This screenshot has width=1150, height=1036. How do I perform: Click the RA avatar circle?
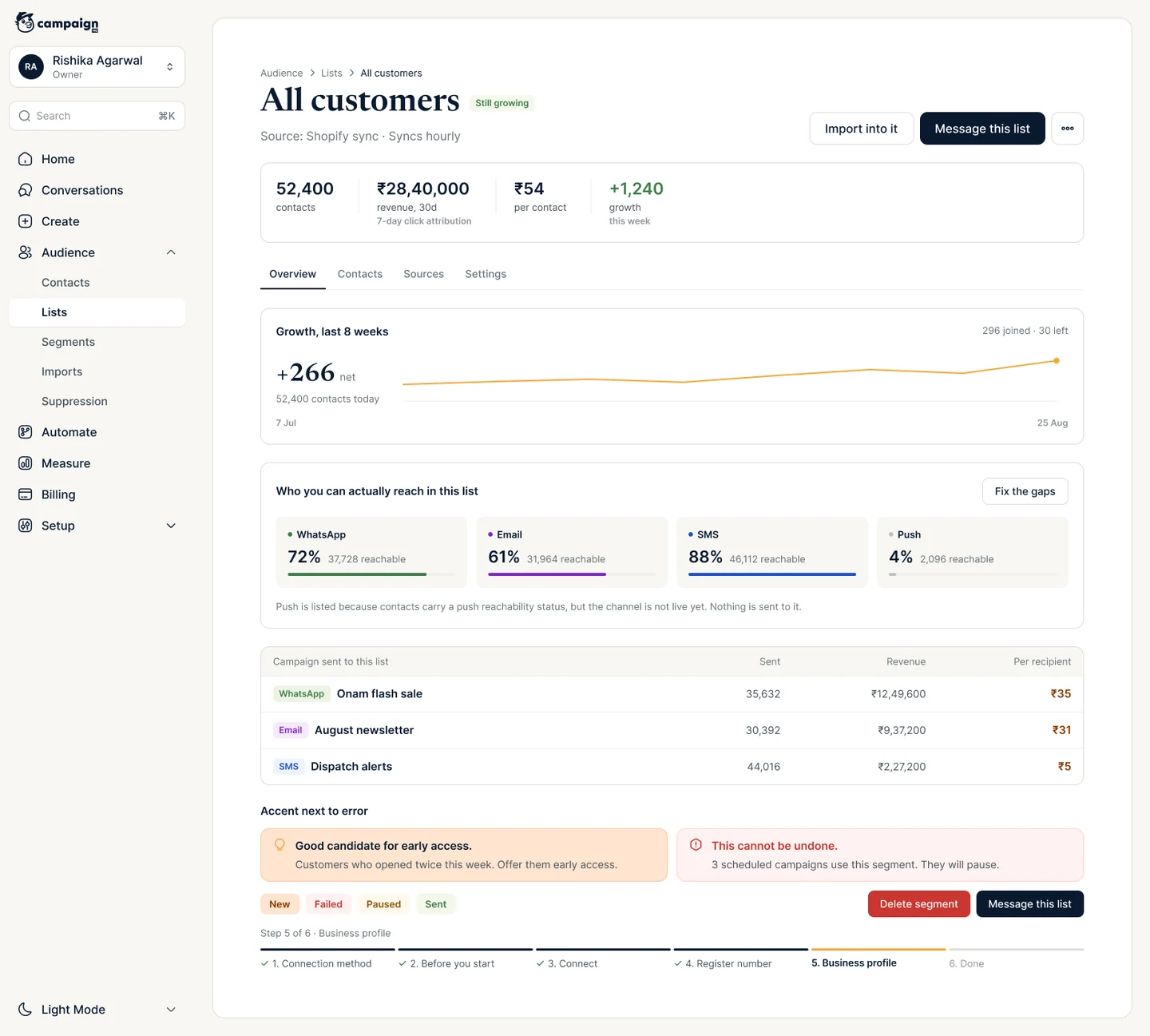click(31, 67)
